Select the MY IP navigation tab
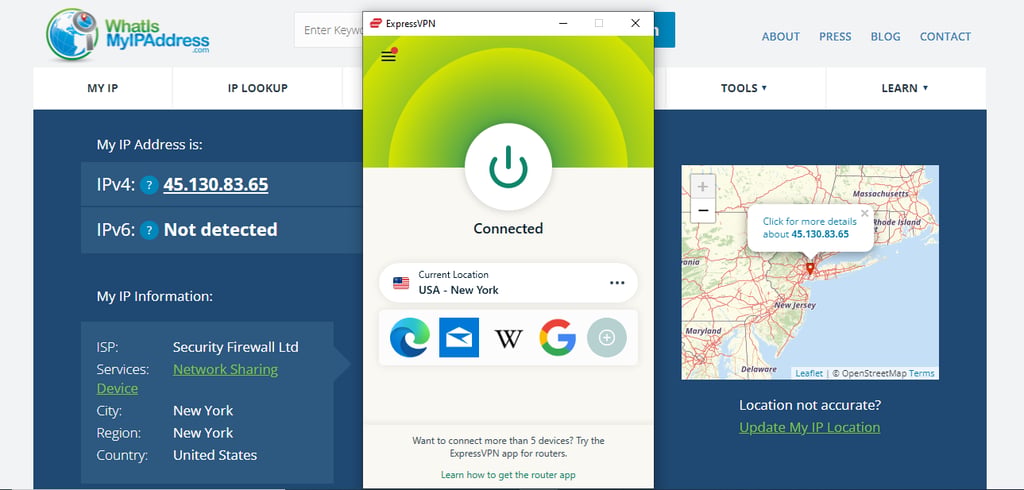 point(103,88)
